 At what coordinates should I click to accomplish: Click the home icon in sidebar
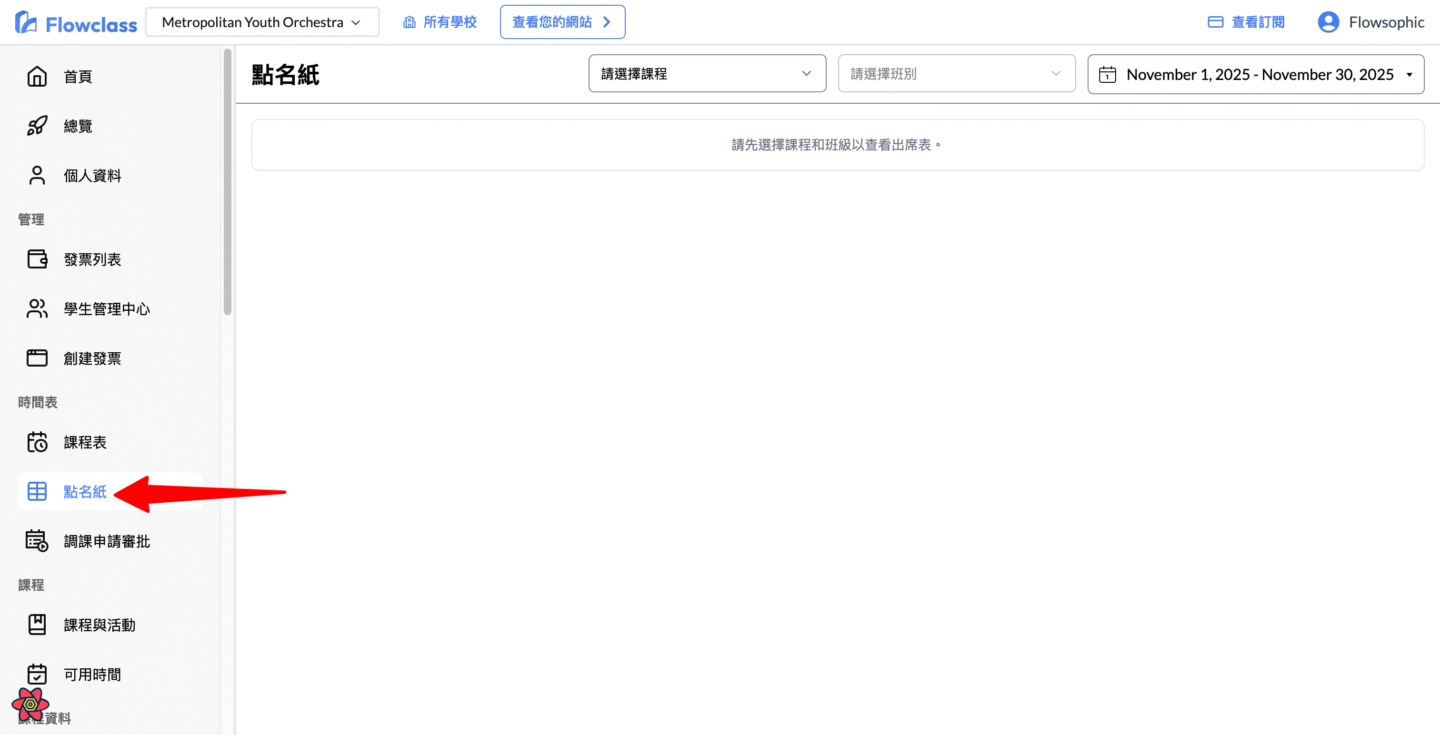pyautogui.click(x=37, y=77)
